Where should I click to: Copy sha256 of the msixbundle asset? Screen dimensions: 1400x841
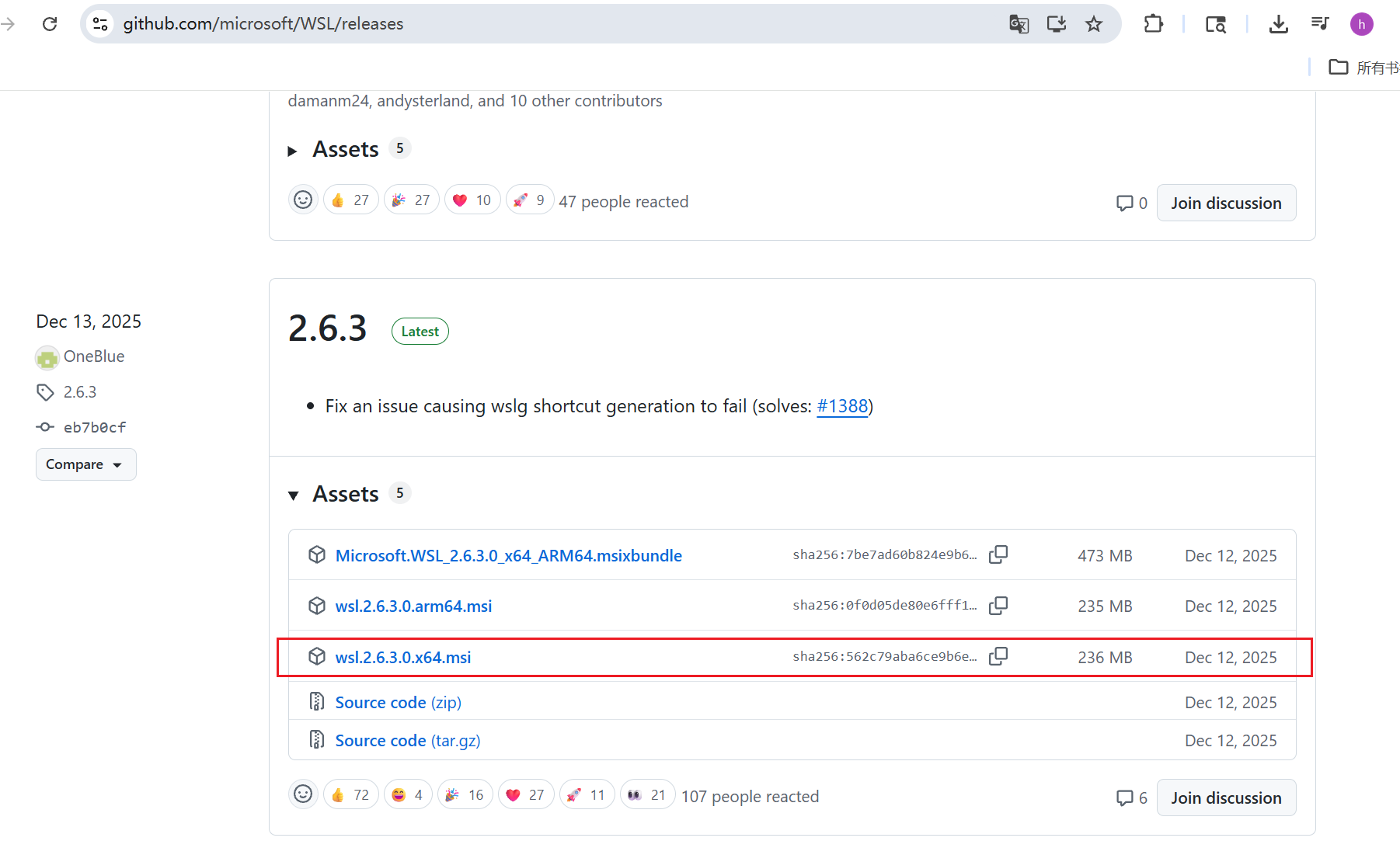tap(998, 555)
